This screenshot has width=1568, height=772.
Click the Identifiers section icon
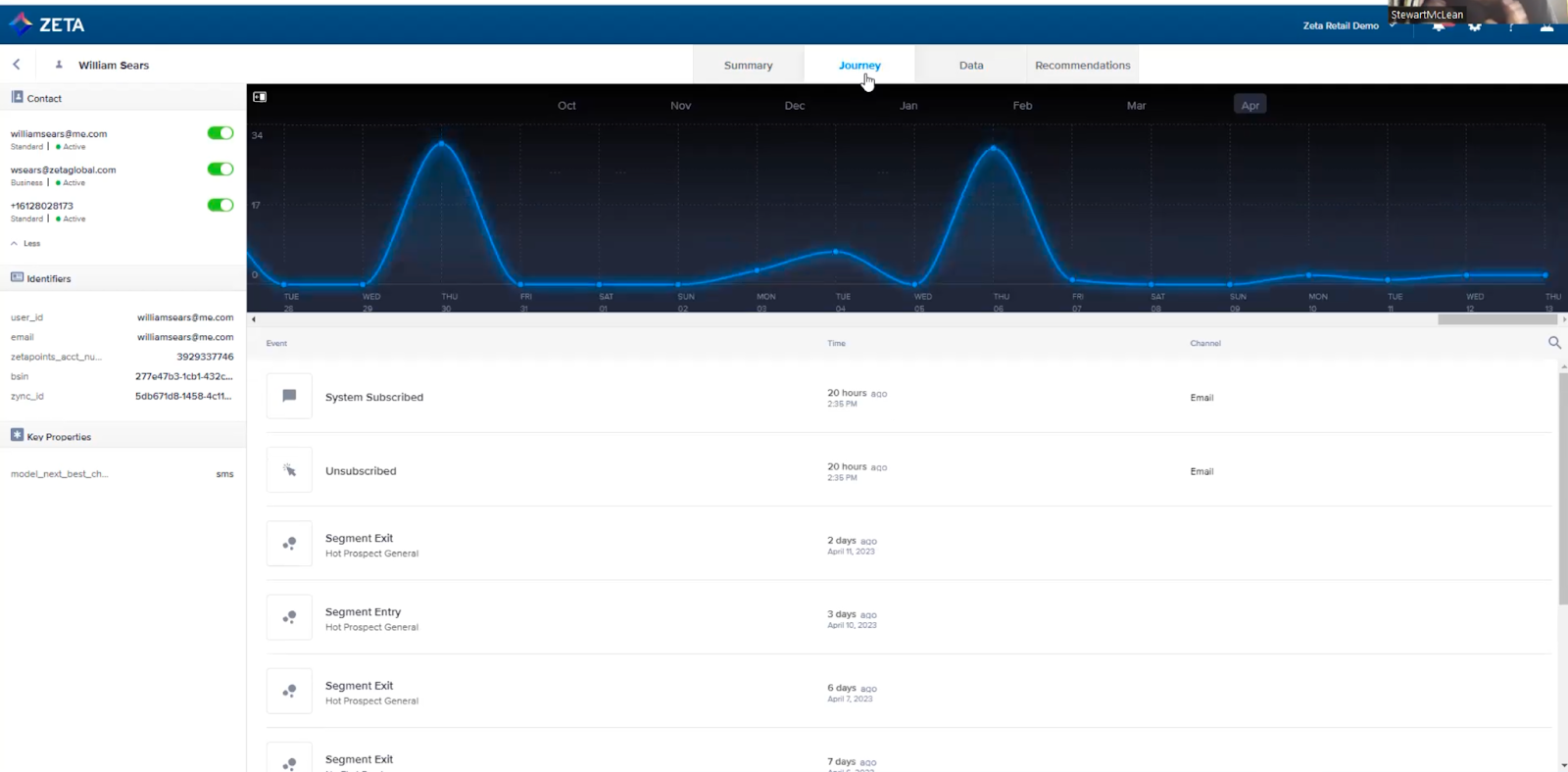click(17, 277)
